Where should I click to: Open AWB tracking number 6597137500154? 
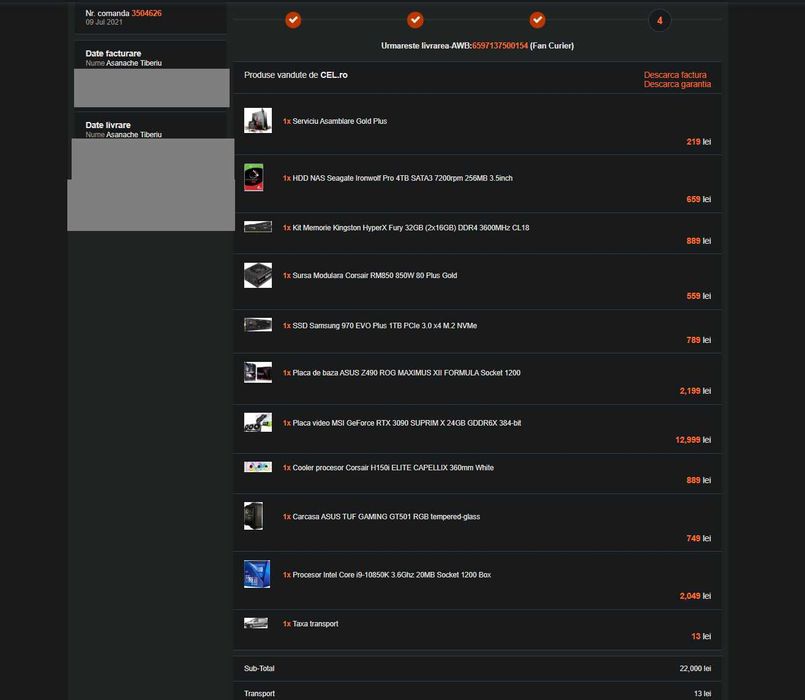point(500,46)
